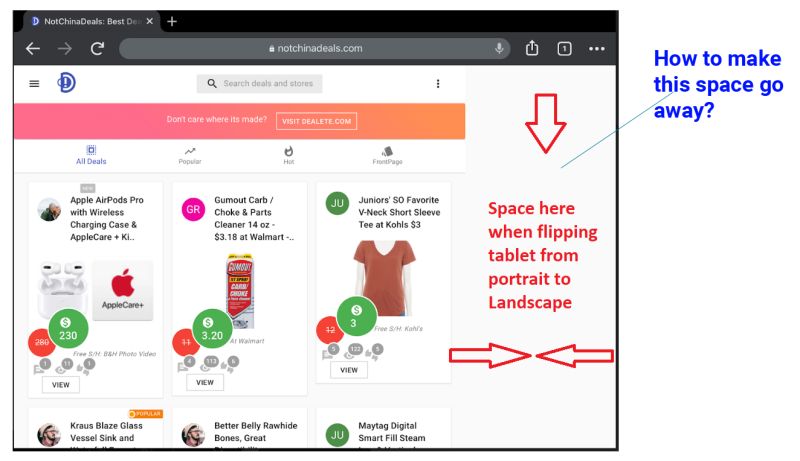Open the Juniors' SO Favorite V-Neck Tee title
The width and height of the screenshot is (800, 461).
(399, 212)
